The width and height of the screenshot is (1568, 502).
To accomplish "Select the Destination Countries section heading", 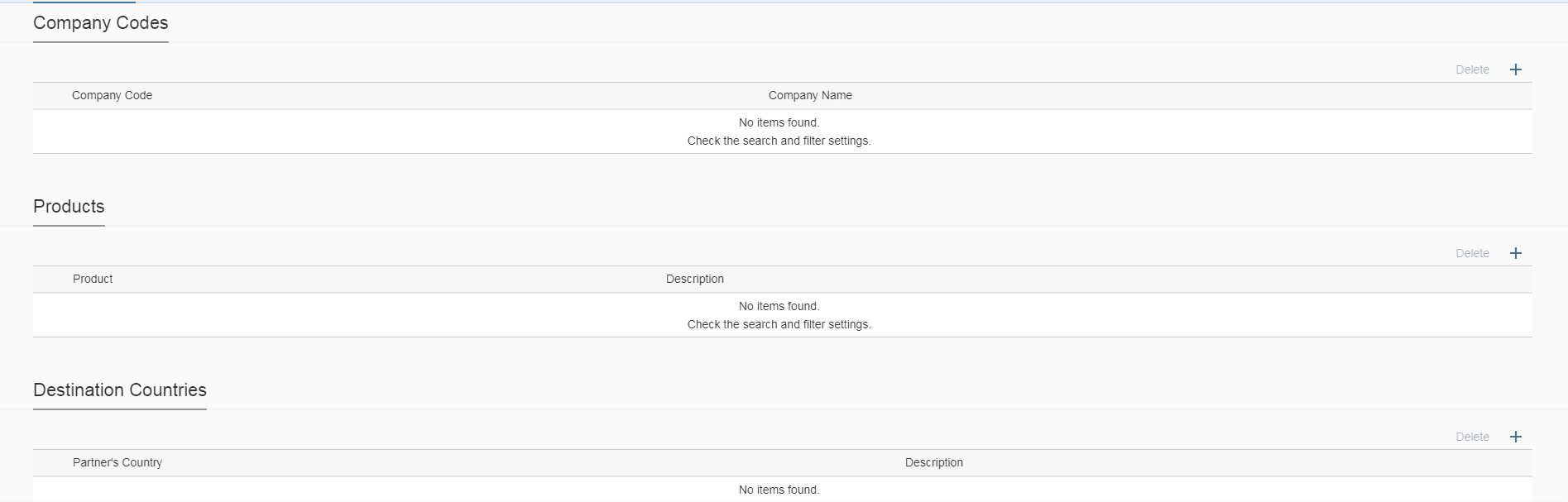I will point(120,390).
